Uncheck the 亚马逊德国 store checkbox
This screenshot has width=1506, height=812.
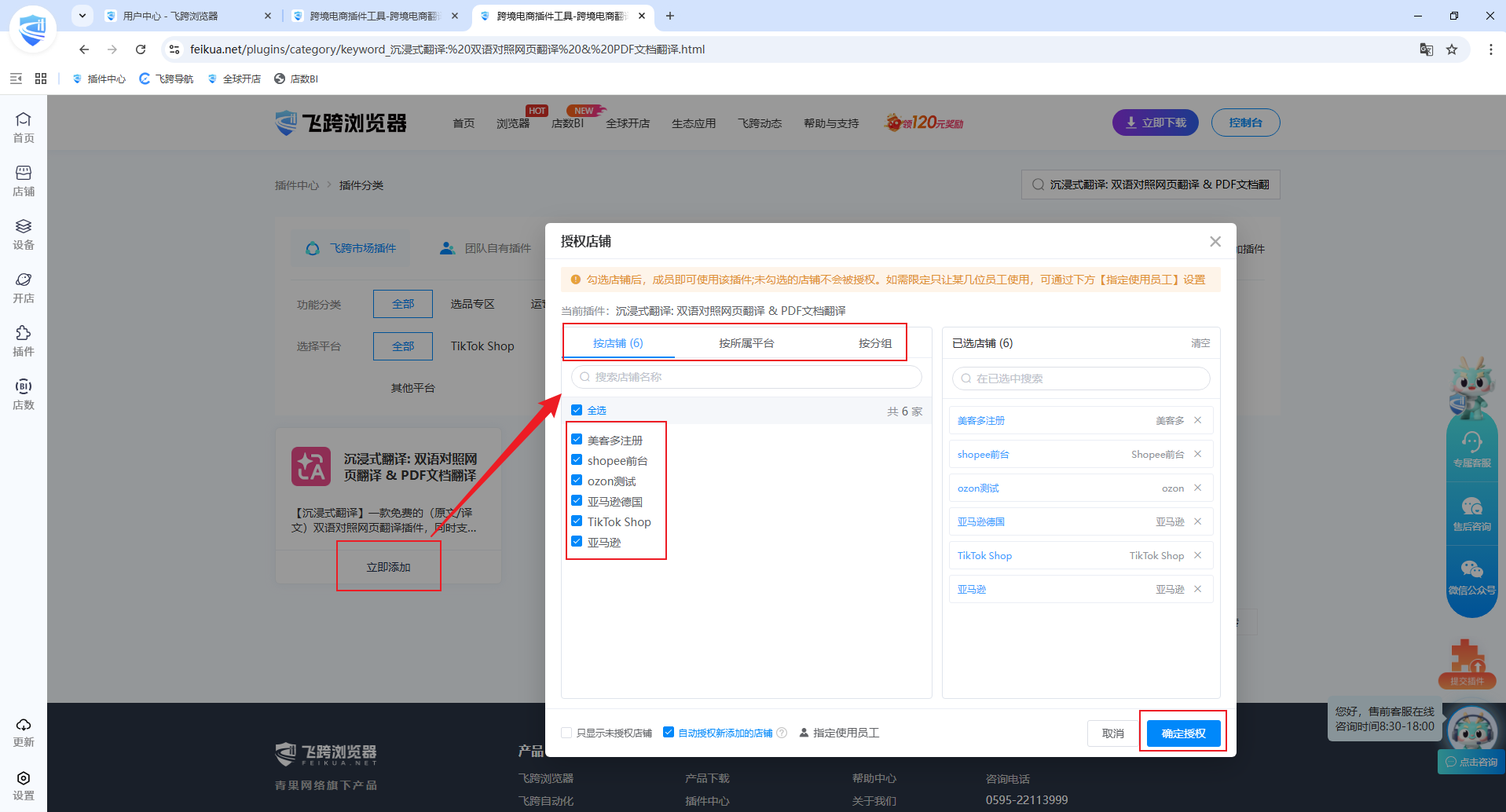tap(577, 501)
